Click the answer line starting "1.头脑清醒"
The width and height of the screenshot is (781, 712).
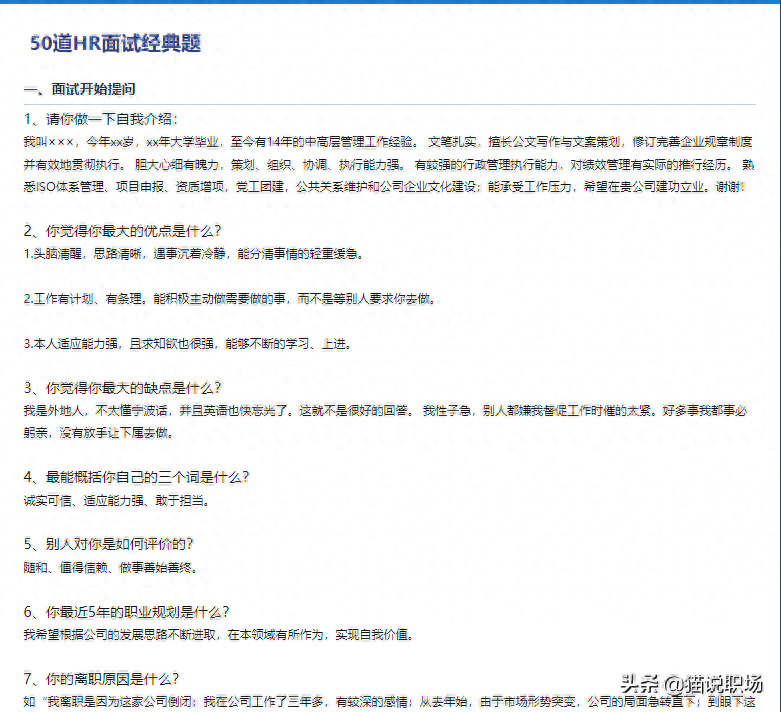pyautogui.click(x=193, y=254)
